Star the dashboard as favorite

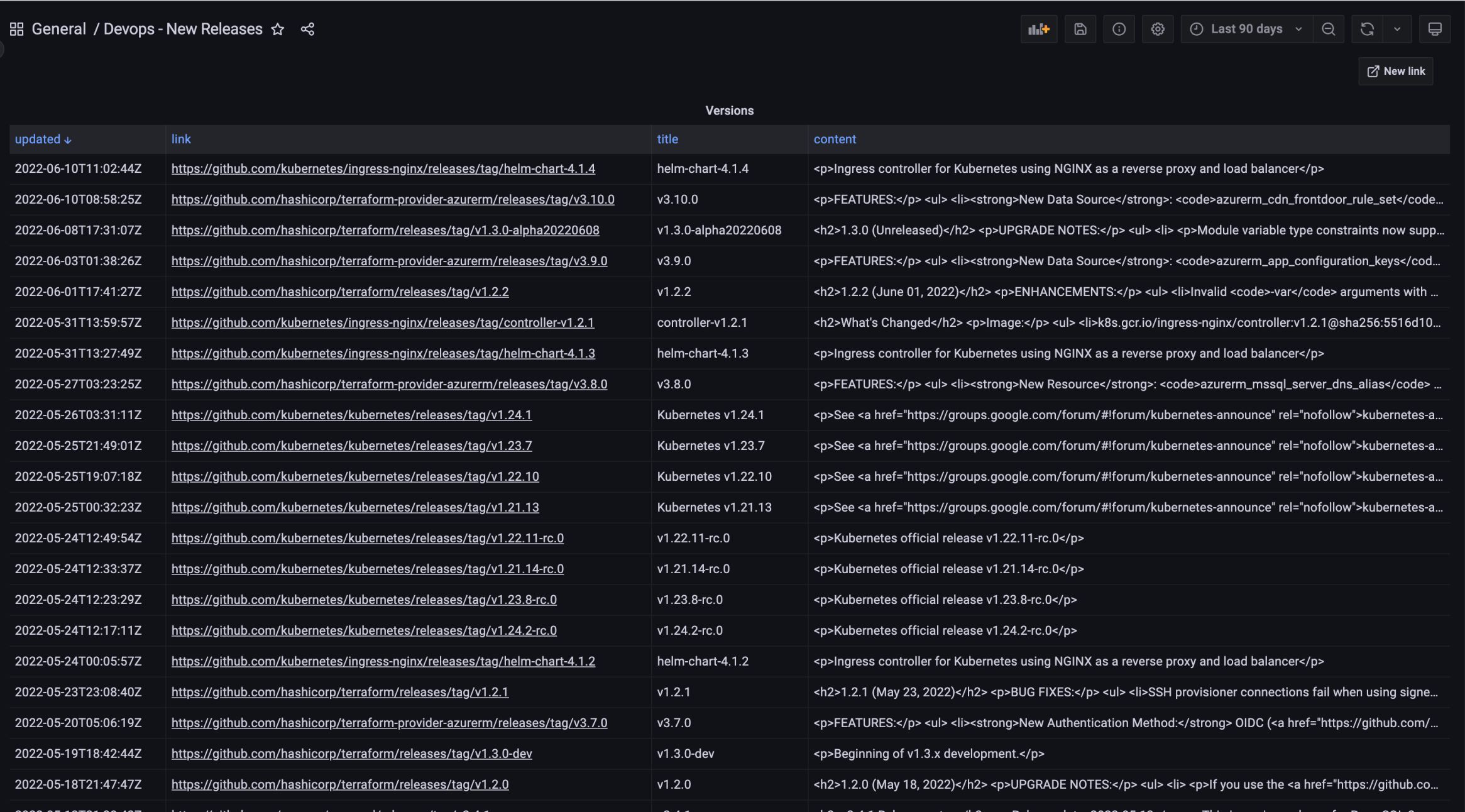pos(277,29)
